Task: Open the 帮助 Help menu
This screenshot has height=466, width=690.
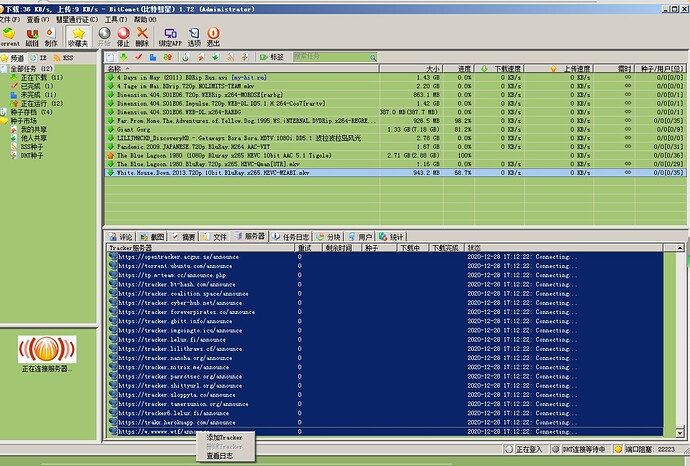Action: tap(145, 19)
